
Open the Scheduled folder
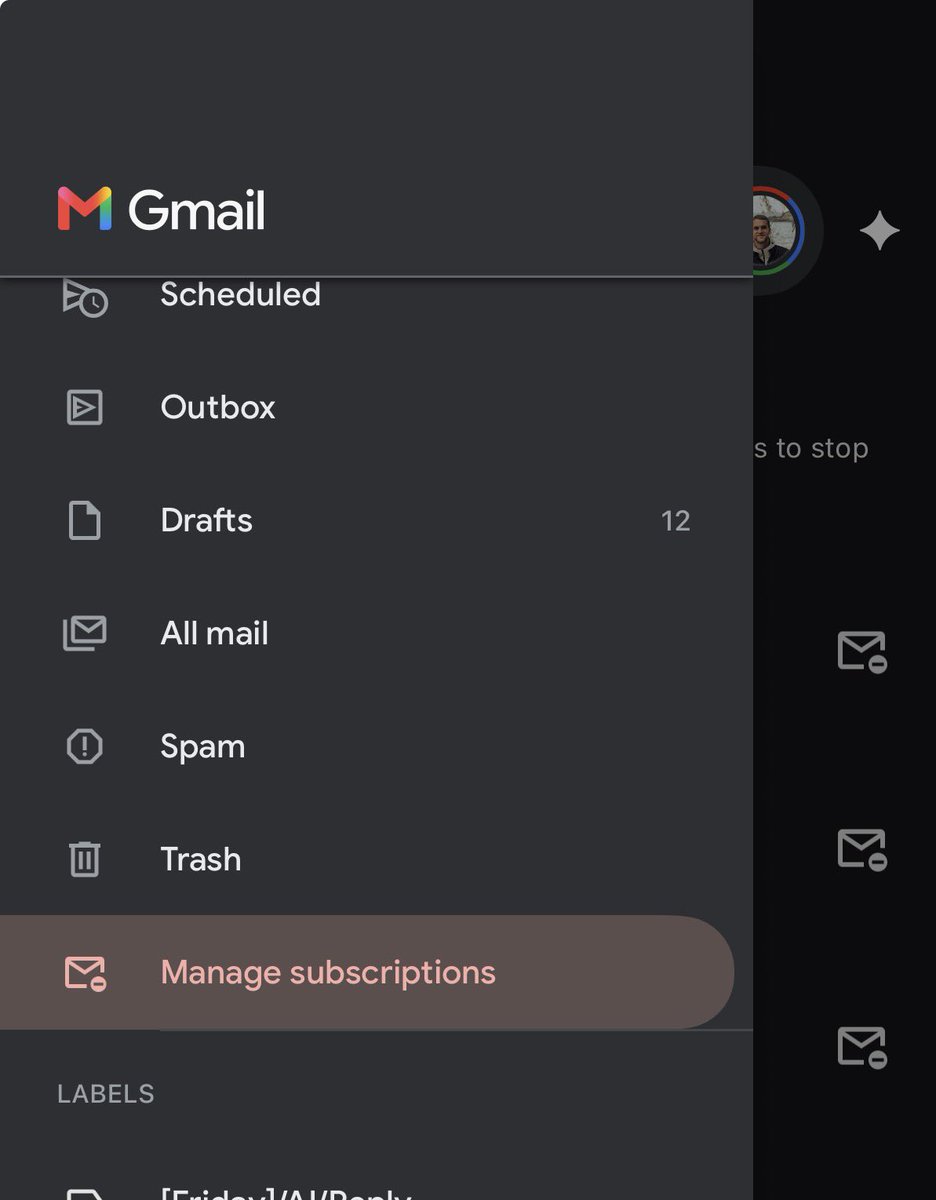(x=376, y=296)
